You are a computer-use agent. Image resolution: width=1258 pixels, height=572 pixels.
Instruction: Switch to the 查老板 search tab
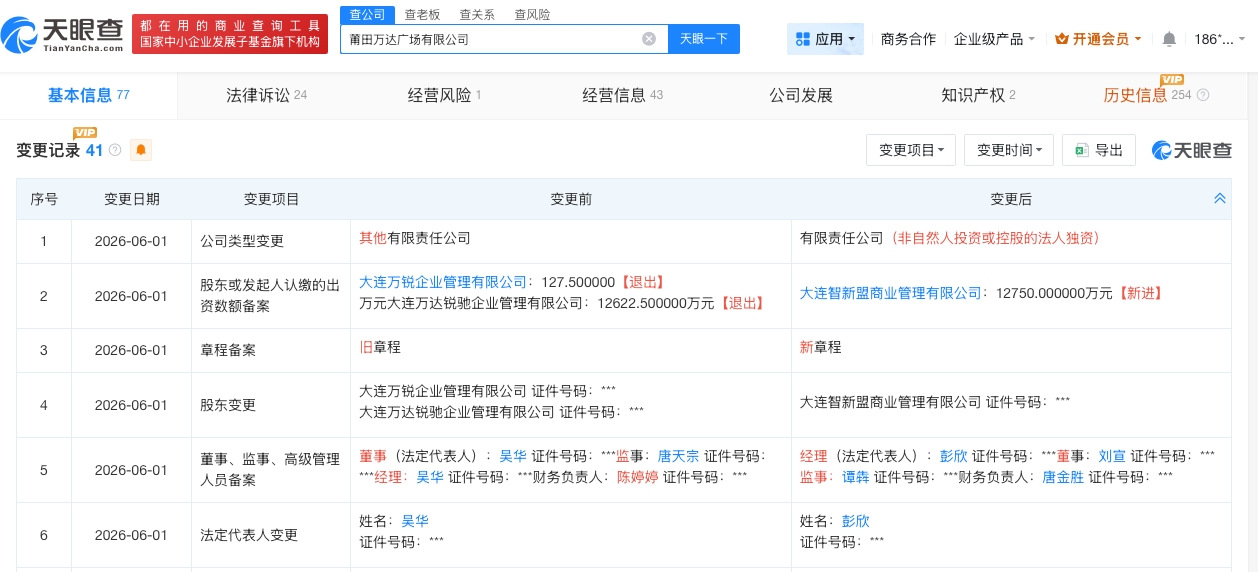422,15
